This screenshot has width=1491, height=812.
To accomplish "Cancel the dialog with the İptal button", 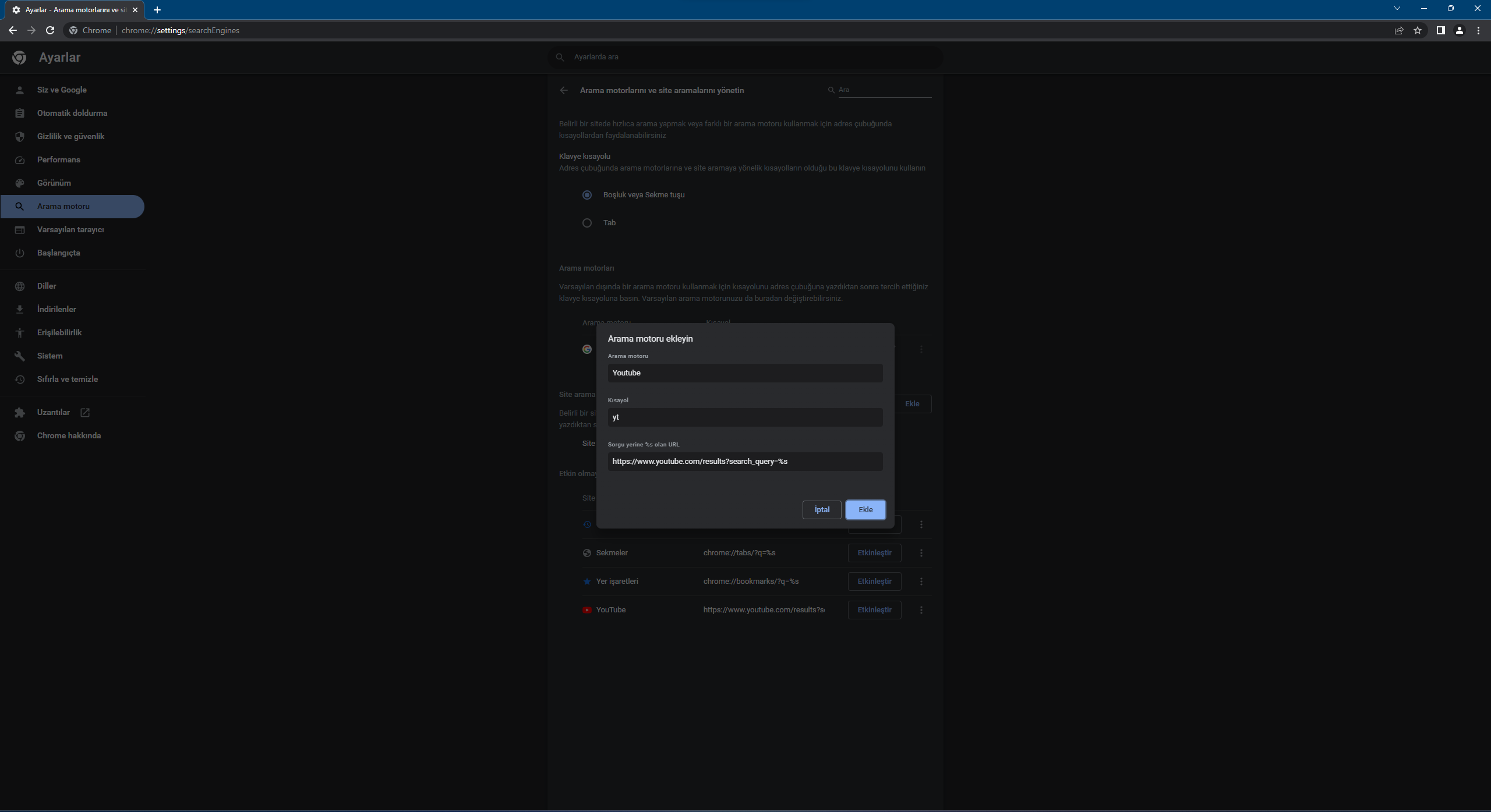I will click(822, 510).
